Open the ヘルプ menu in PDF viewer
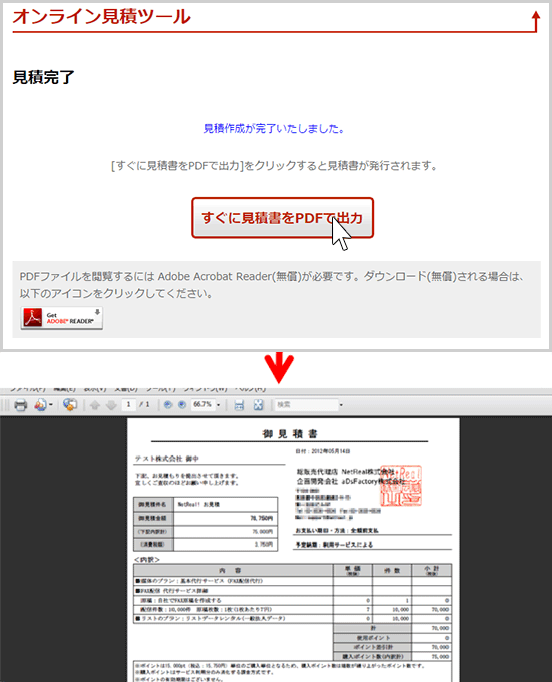Image resolution: width=552 pixels, height=682 pixels. click(251, 388)
